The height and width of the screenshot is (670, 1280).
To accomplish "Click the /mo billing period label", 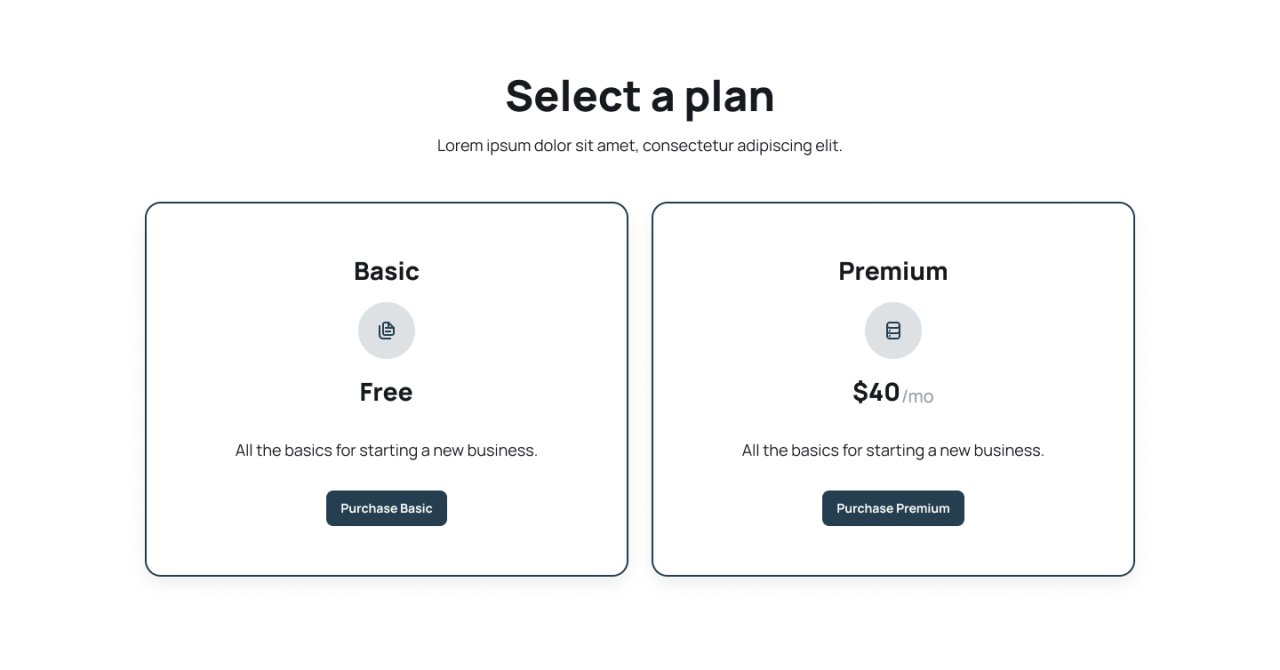I will [918, 397].
